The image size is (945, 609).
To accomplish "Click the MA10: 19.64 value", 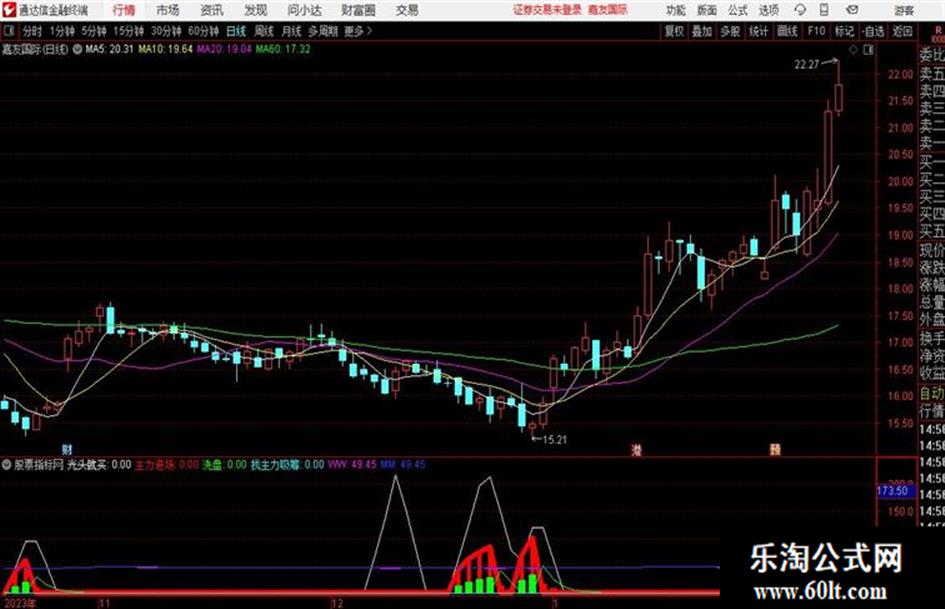I will pyautogui.click(x=165, y=49).
